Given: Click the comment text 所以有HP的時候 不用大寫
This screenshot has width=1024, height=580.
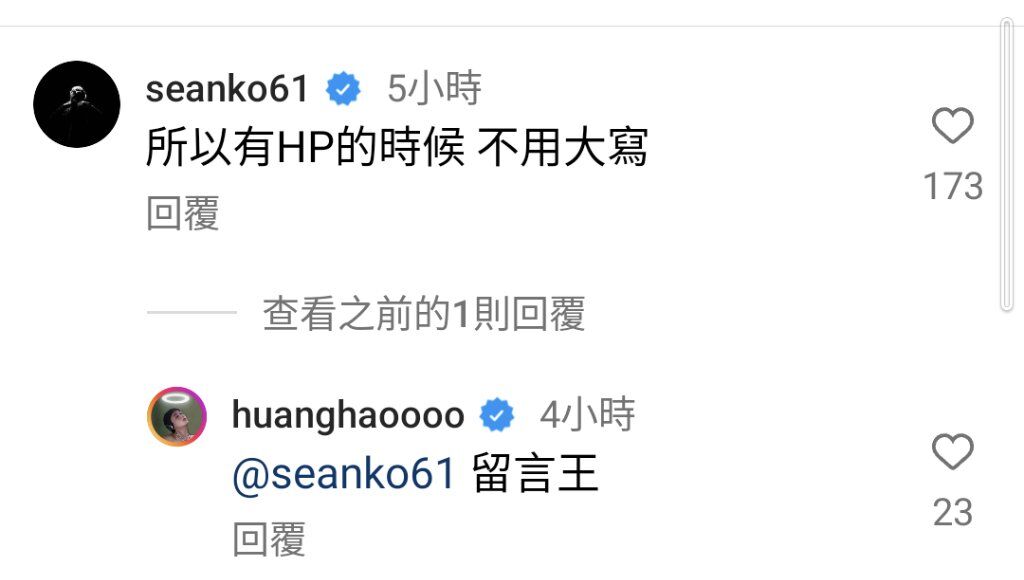Looking at the screenshot, I should [396, 147].
